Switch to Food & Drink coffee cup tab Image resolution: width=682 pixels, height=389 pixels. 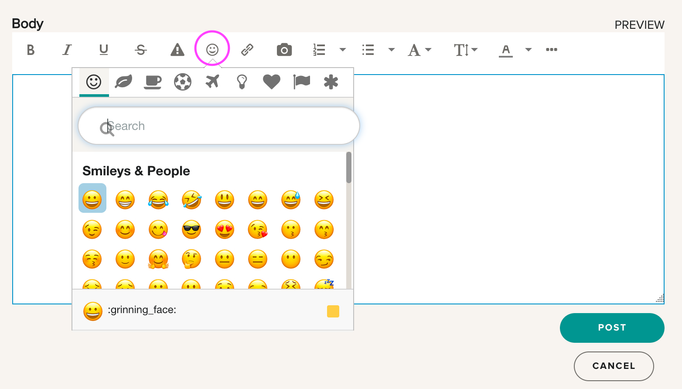[153, 82]
